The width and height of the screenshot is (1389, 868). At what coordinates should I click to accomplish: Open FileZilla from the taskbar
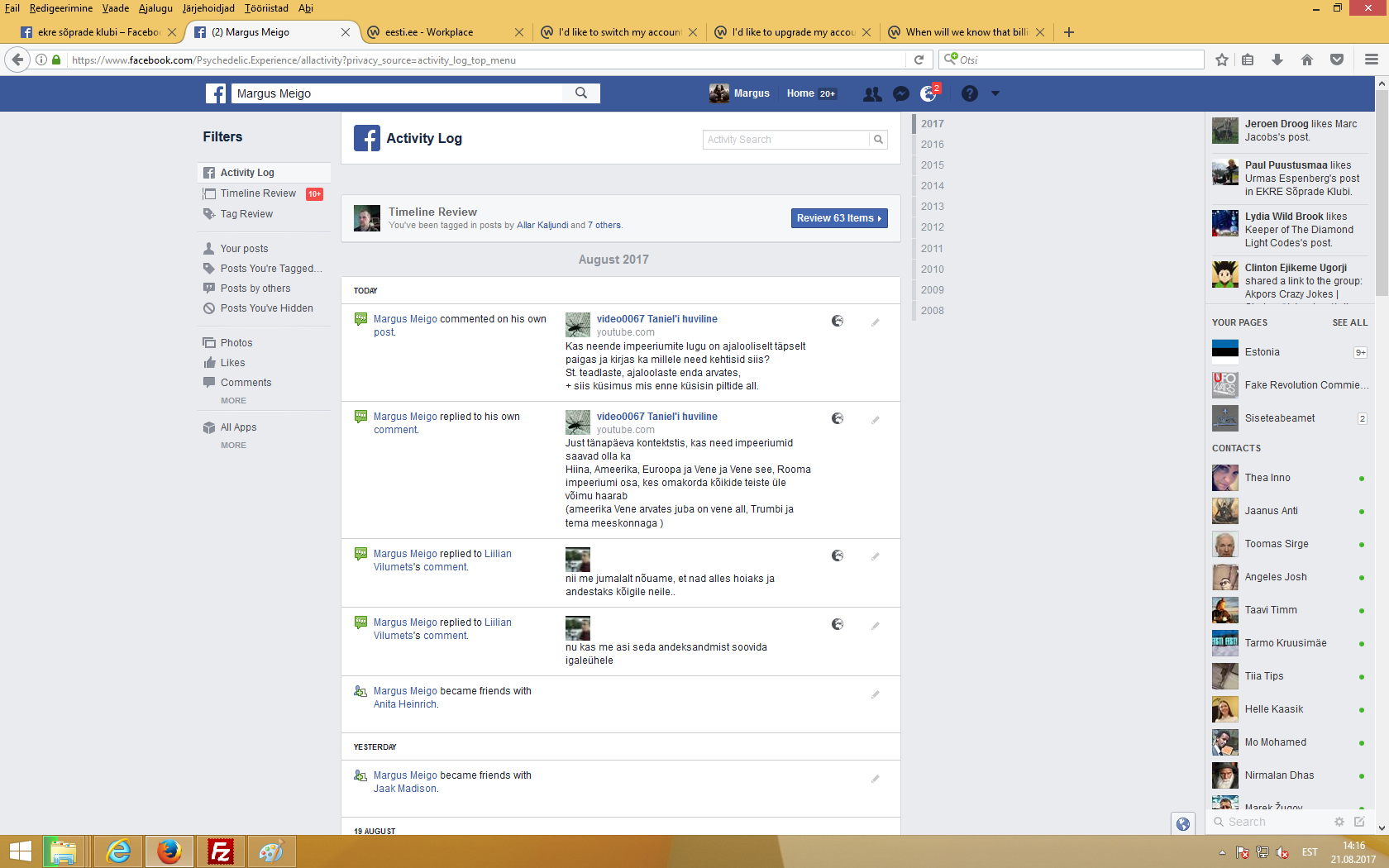220,851
